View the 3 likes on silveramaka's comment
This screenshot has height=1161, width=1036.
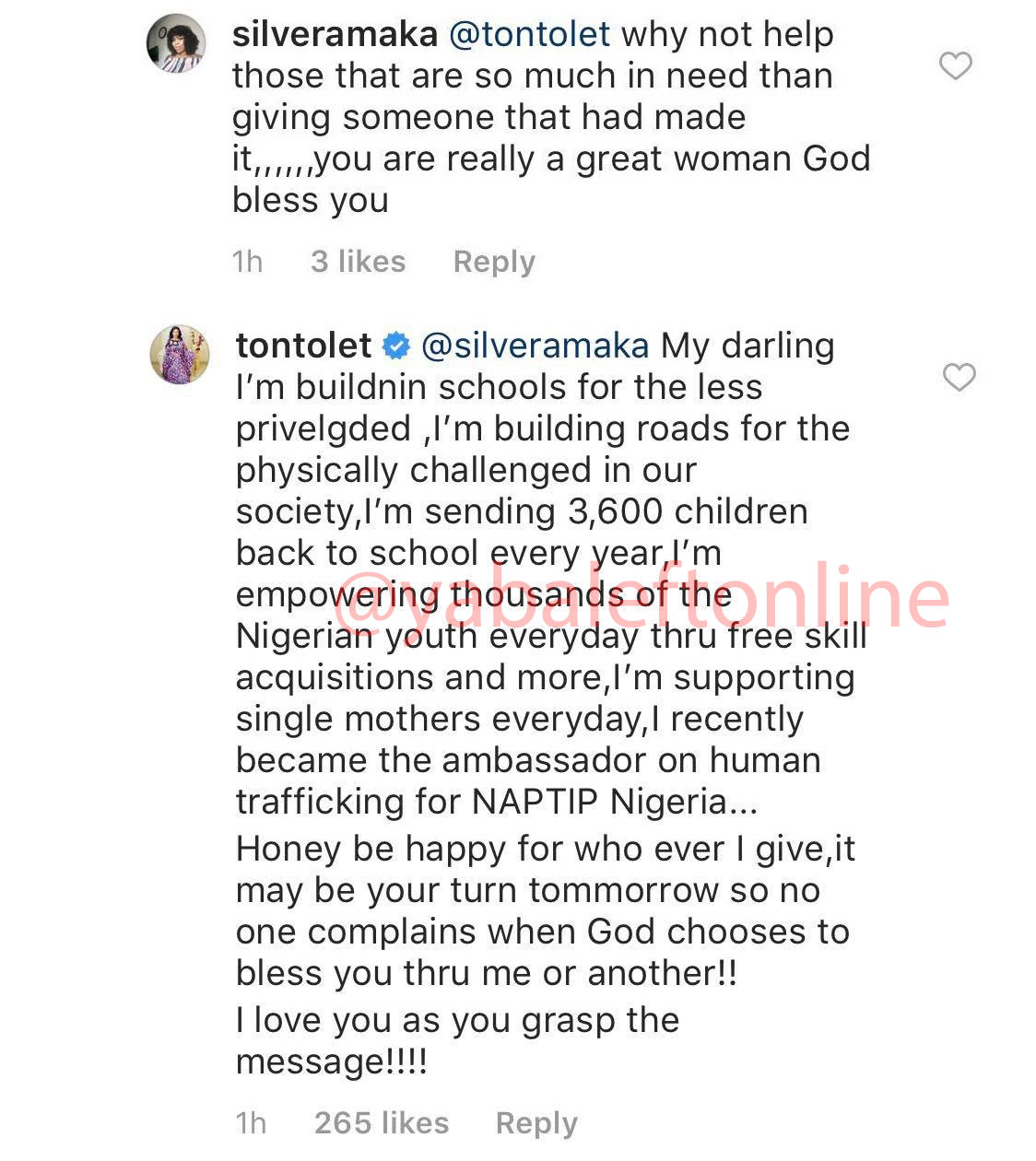tap(358, 262)
